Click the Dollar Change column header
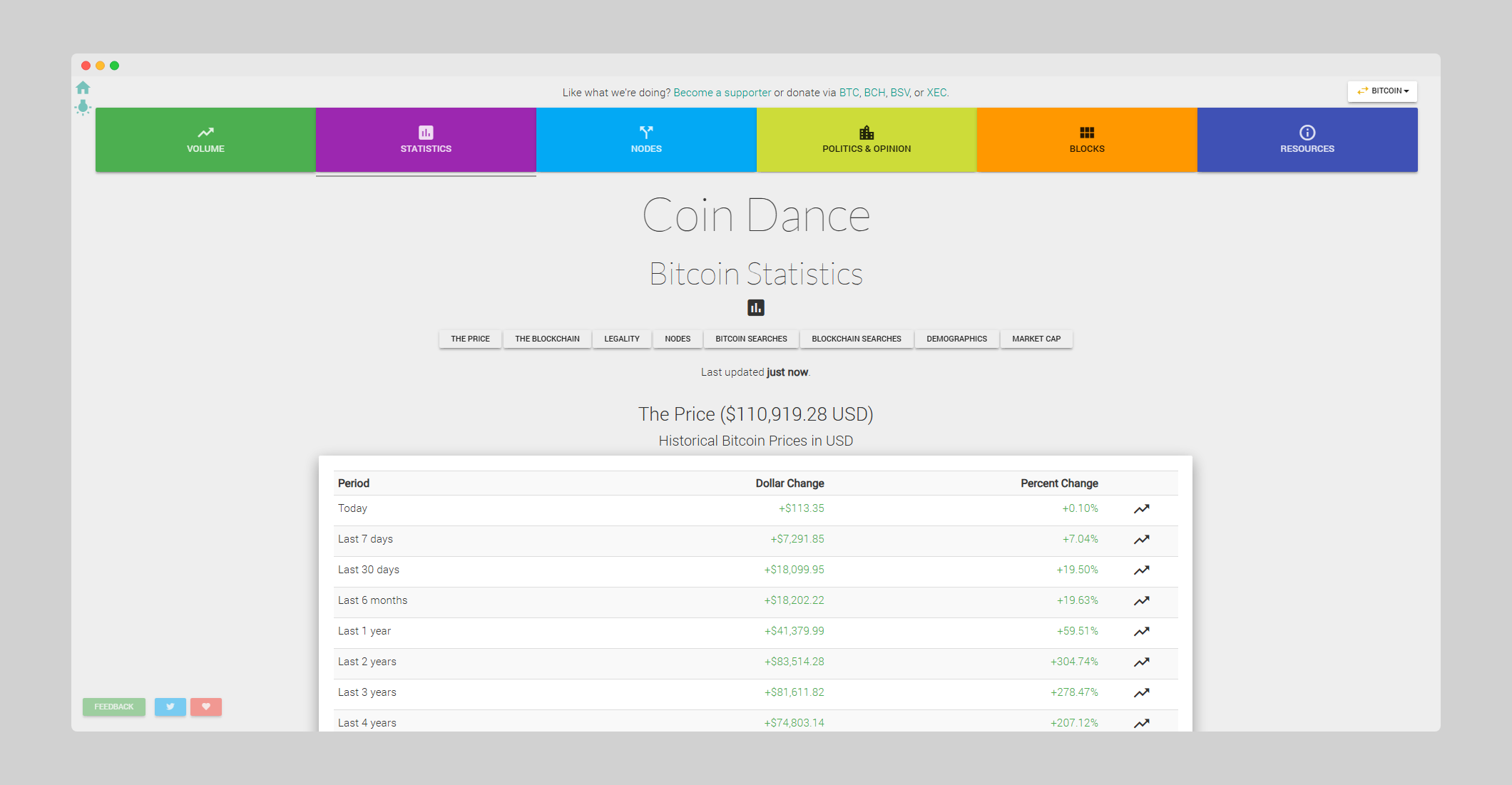The image size is (1512, 785). (x=790, y=483)
